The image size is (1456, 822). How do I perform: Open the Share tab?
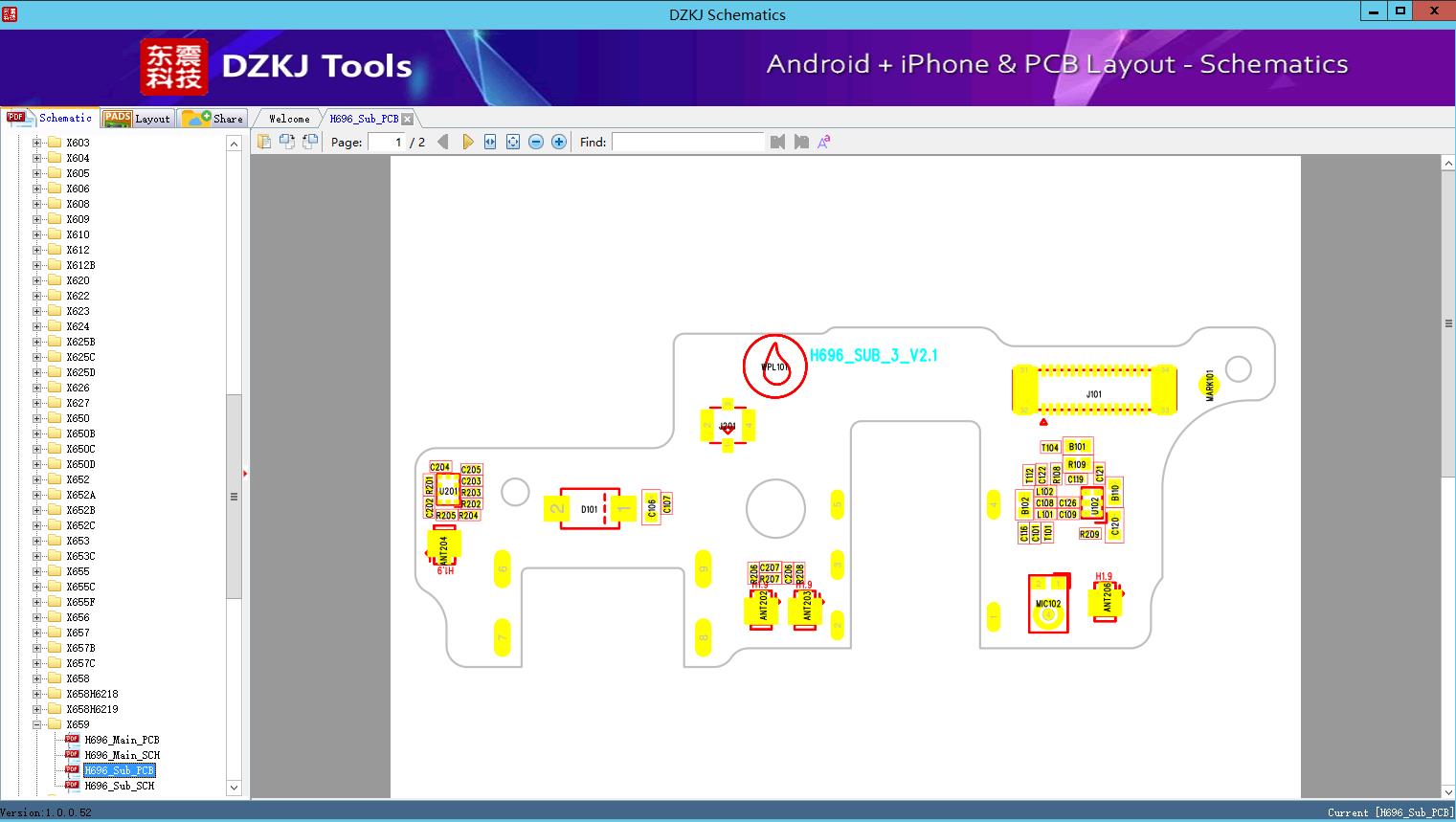point(213,118)
